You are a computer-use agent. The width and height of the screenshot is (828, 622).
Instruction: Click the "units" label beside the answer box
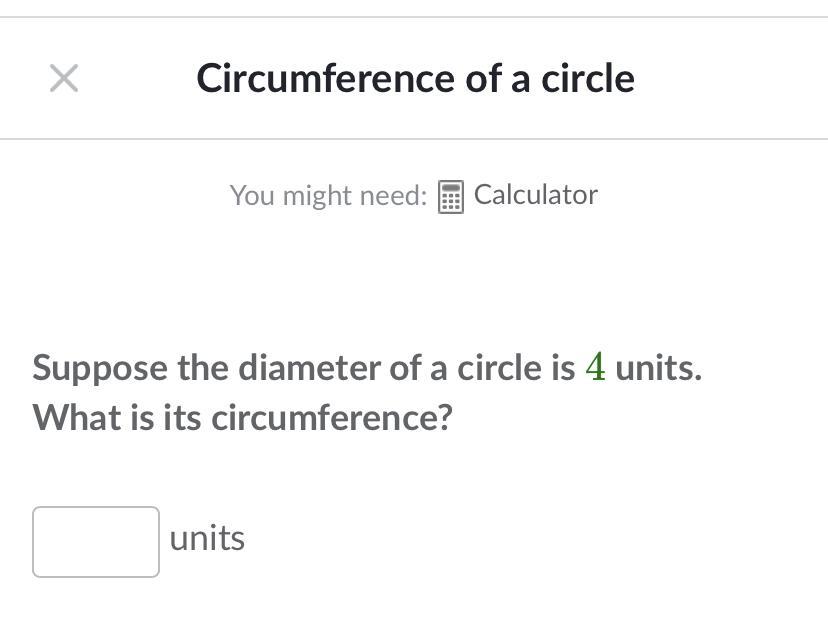(x=207, y=539)
